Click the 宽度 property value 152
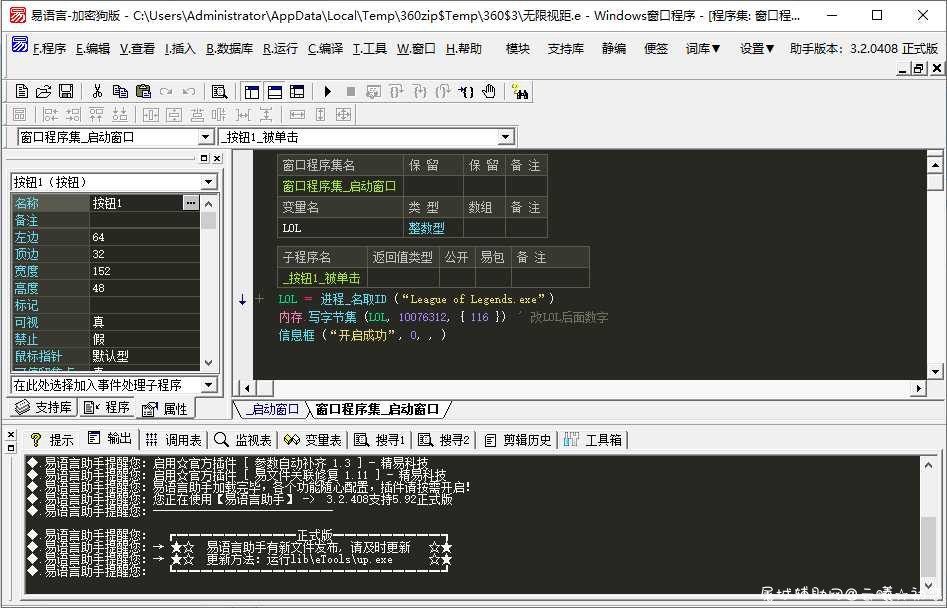Viewport: 947px width, 608px height. 144,271
